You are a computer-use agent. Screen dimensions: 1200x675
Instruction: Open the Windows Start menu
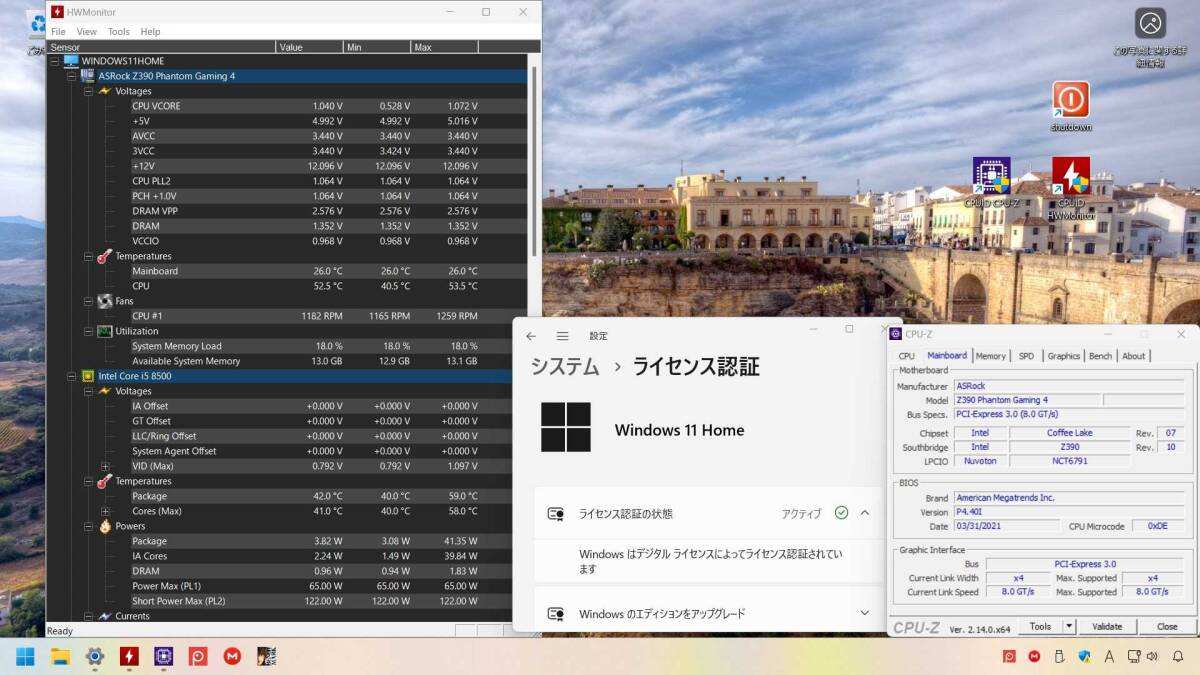[25, 656]
